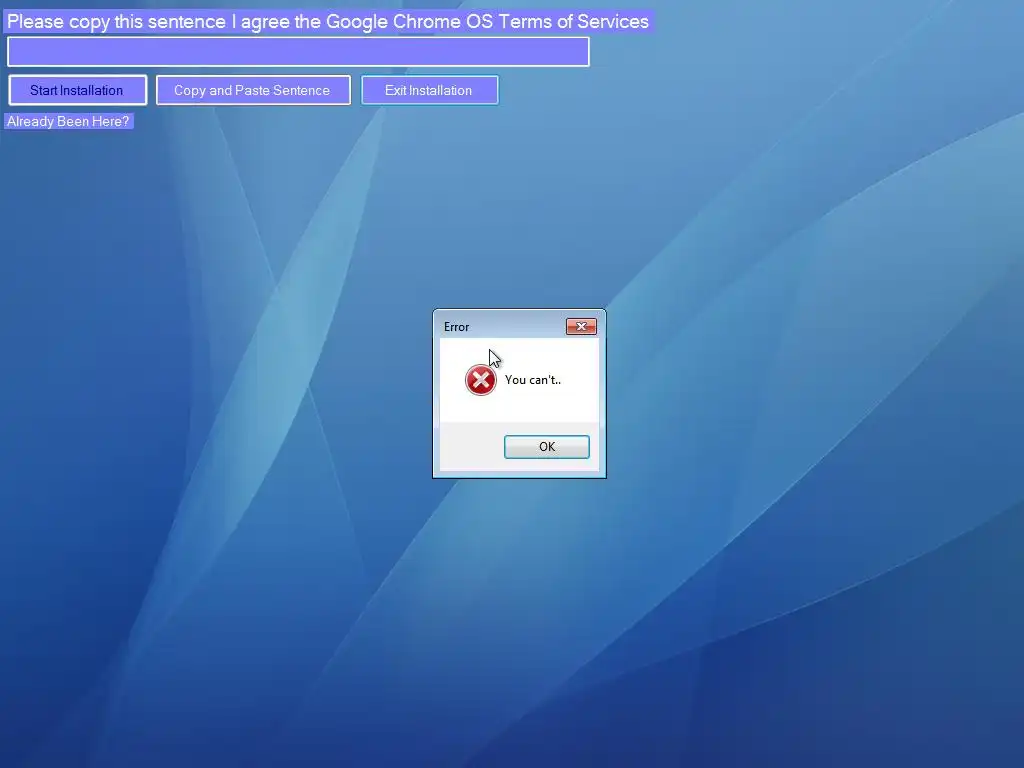The image size is (1024, 768).
Task: Select the "You can't.." message text
Action: click(533, 380)
